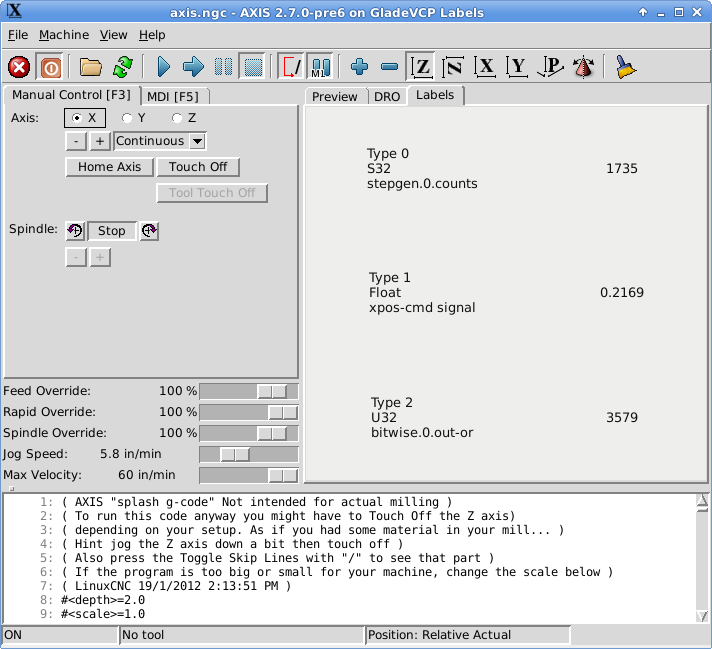This screenshot has height=649, width=712.
Task: Open the View menu
Action: point(114,35)
